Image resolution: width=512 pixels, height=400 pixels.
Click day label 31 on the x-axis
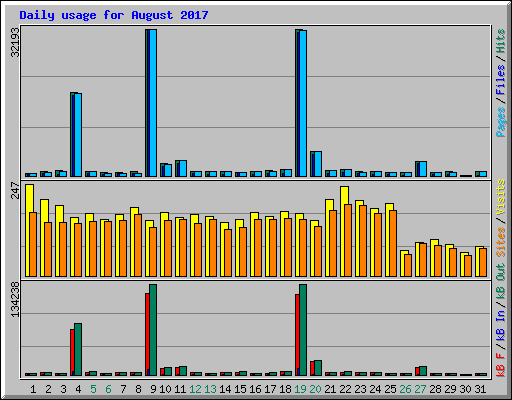tap(480, 389)
